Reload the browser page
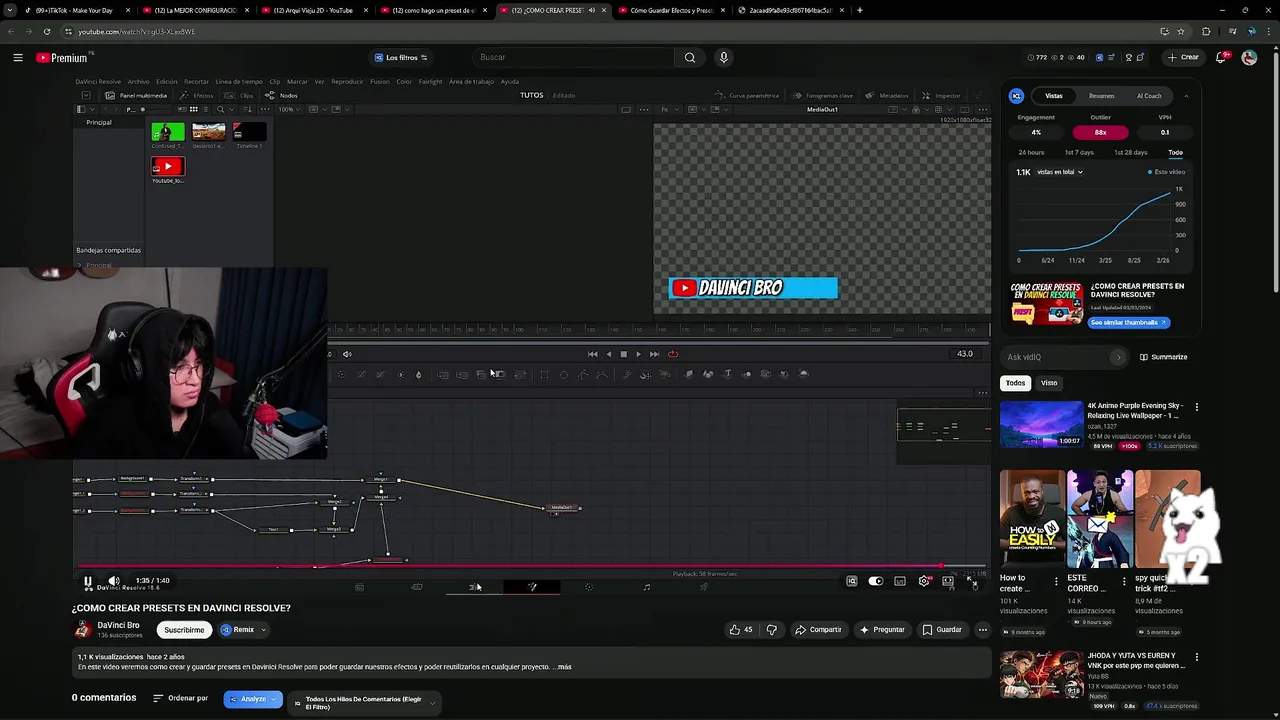The width and height of the screenshot is (1280, 720). tap(47, 31)
